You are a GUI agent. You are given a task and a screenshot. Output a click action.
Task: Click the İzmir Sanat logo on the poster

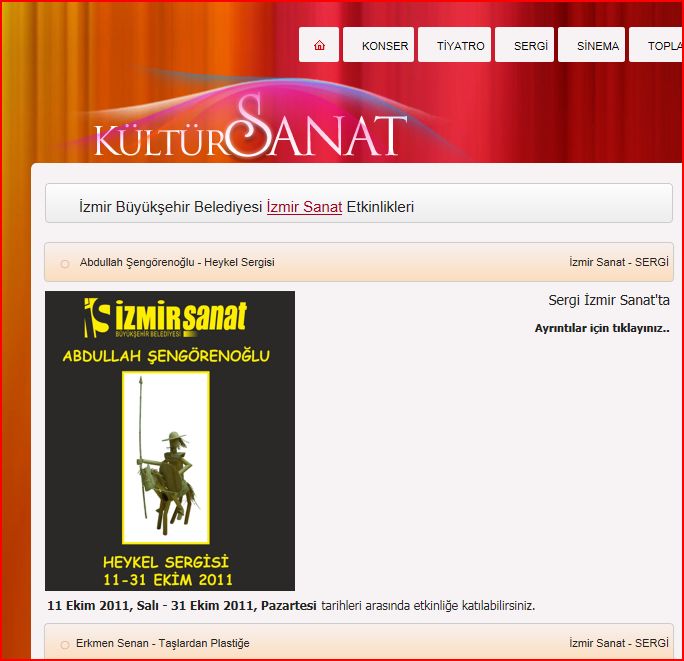166,317
